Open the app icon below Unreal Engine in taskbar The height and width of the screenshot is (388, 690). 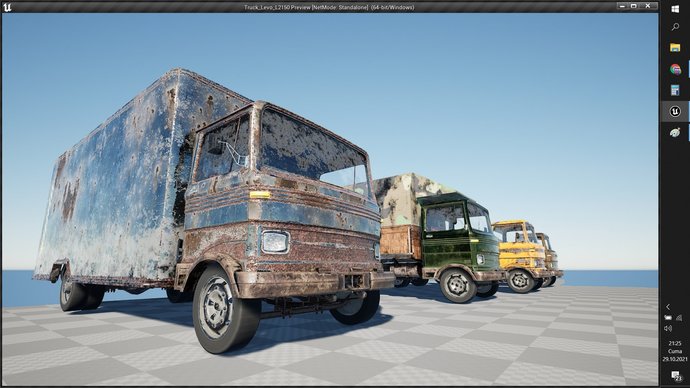point(675,132)
